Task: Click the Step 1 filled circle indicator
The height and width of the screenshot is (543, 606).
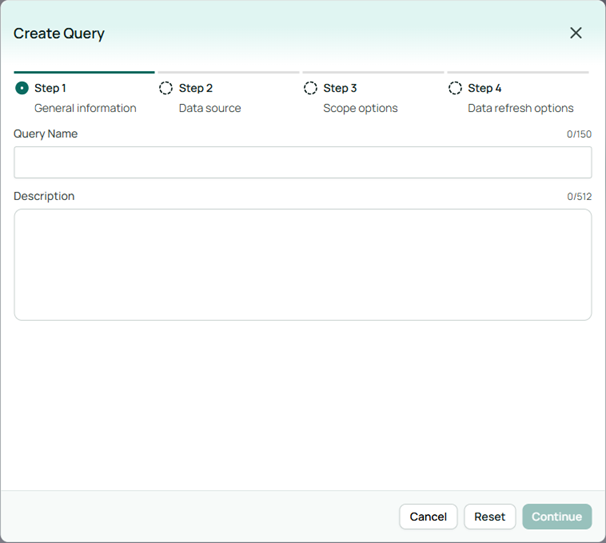Action: 22,88
